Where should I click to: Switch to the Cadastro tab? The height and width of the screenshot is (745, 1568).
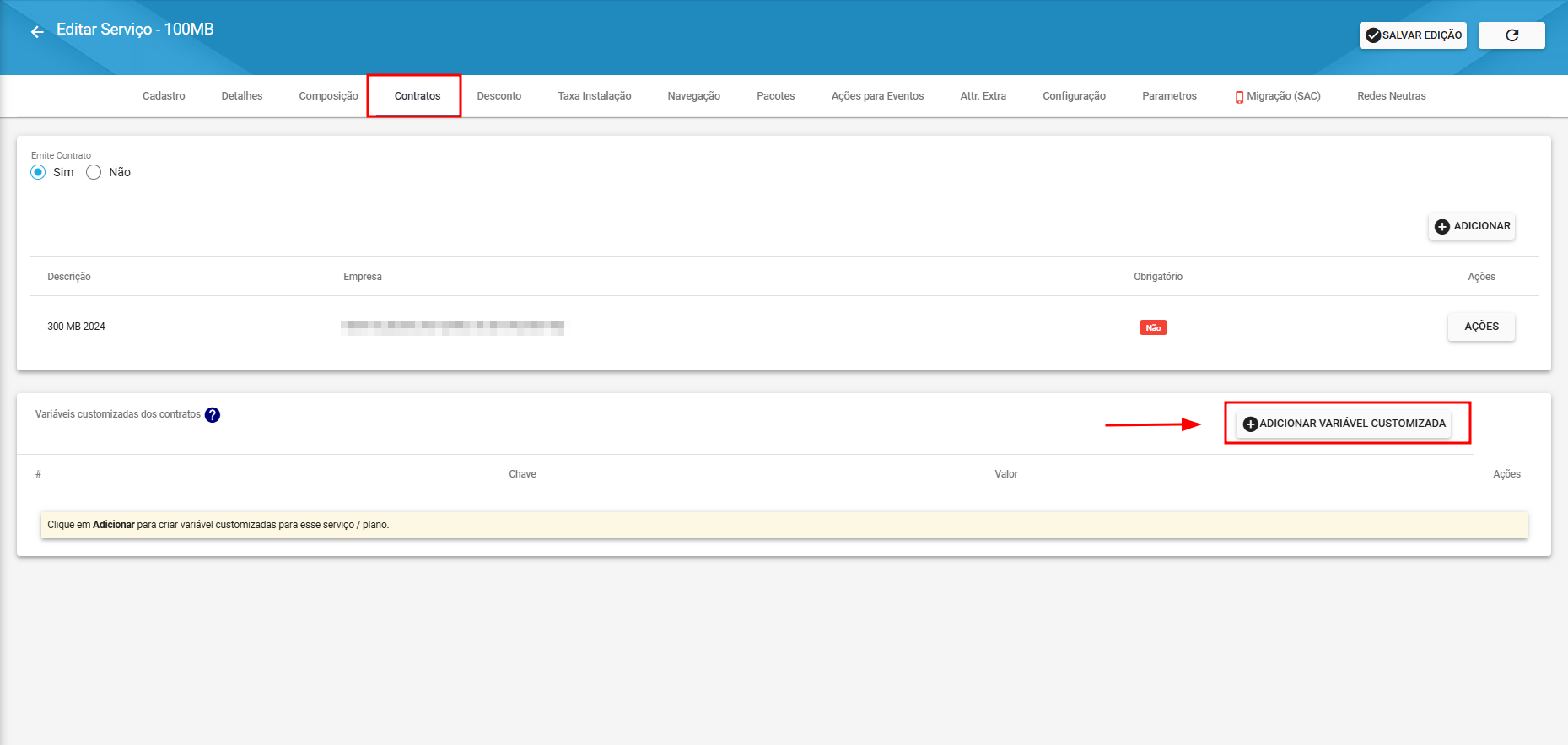click(x=164, y=96)
